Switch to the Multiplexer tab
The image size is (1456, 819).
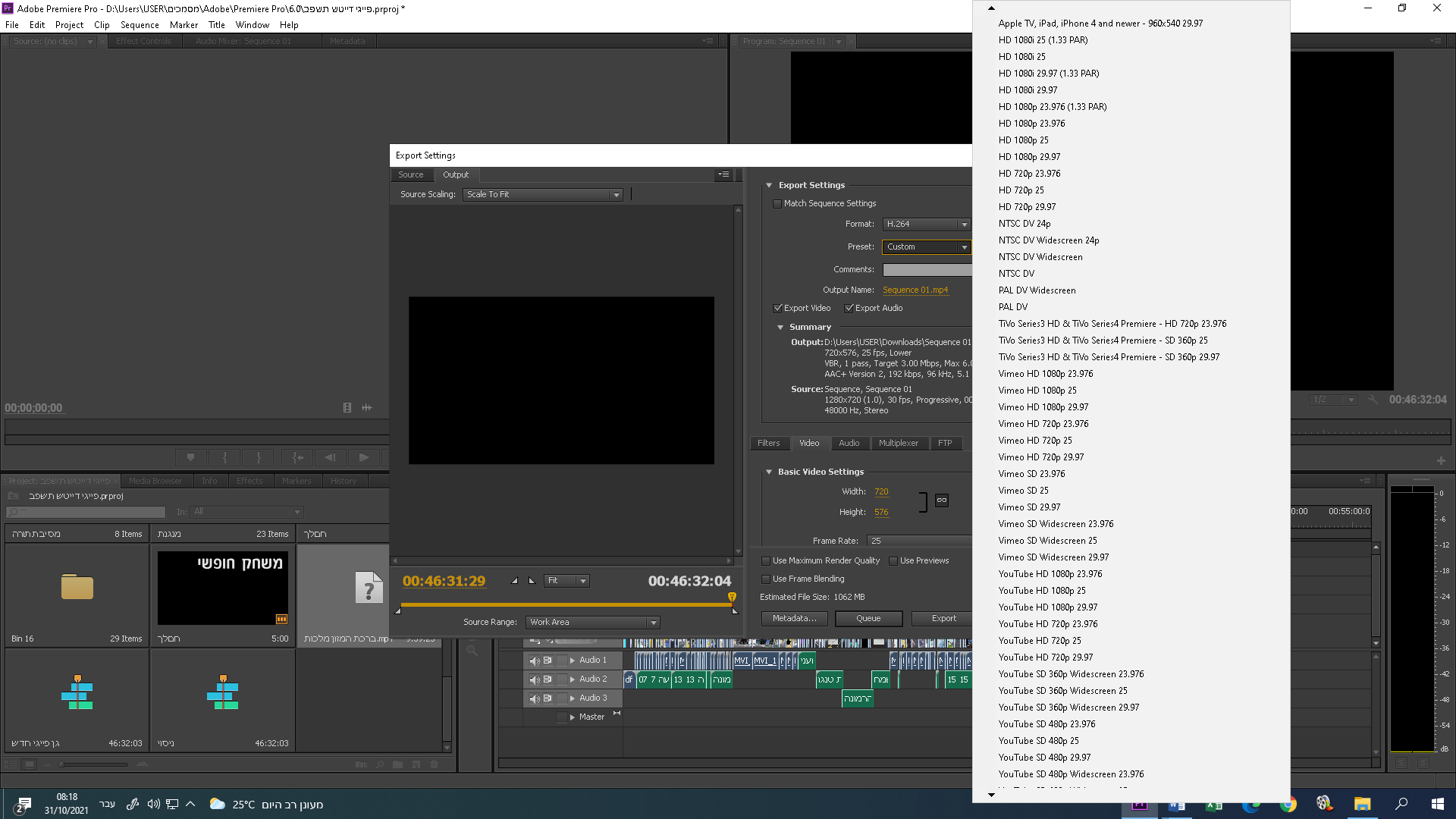(898, 444)
